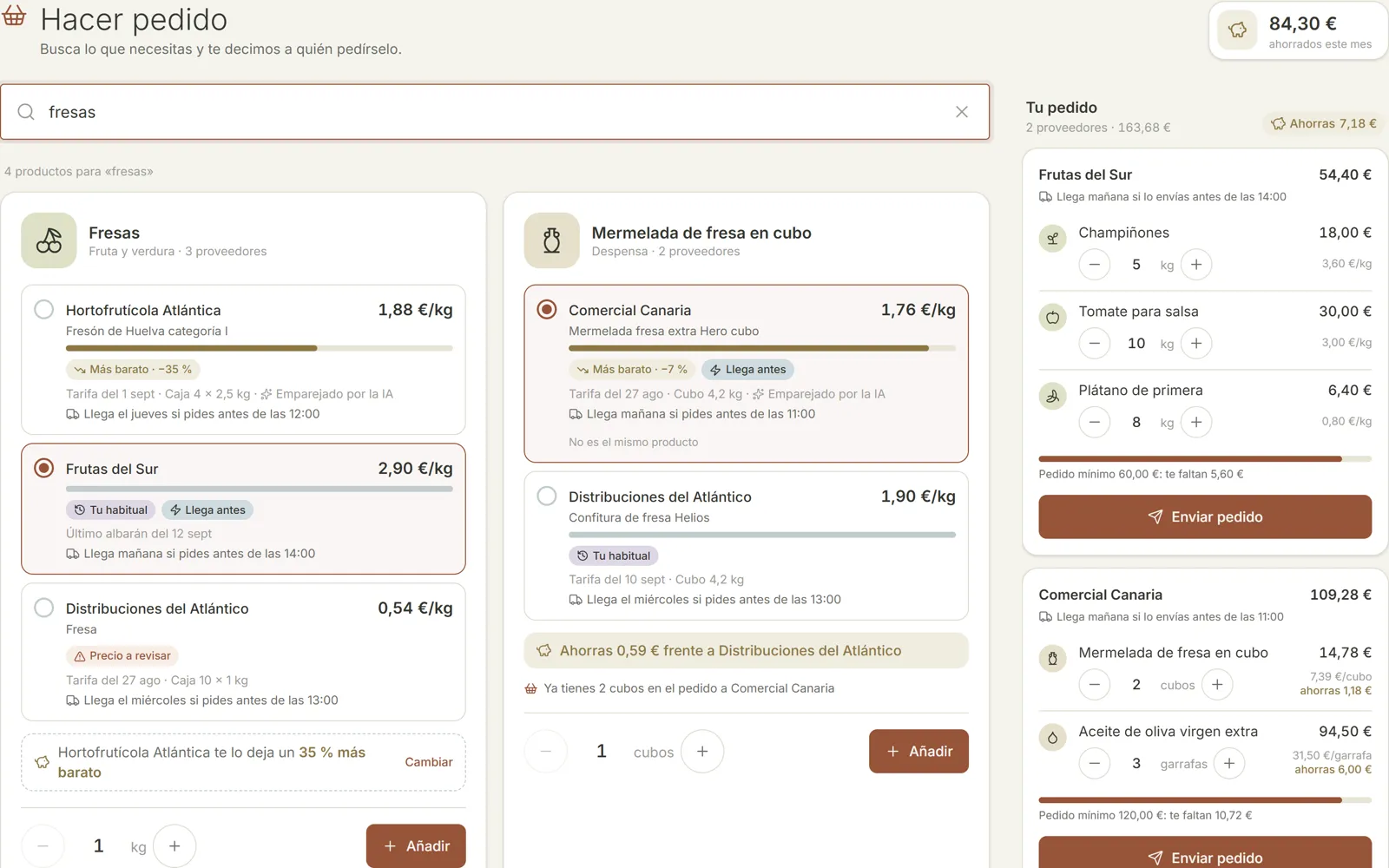Add Fresas to order with Añadir button
1389x868 pixels.
[x=416, y=845]
